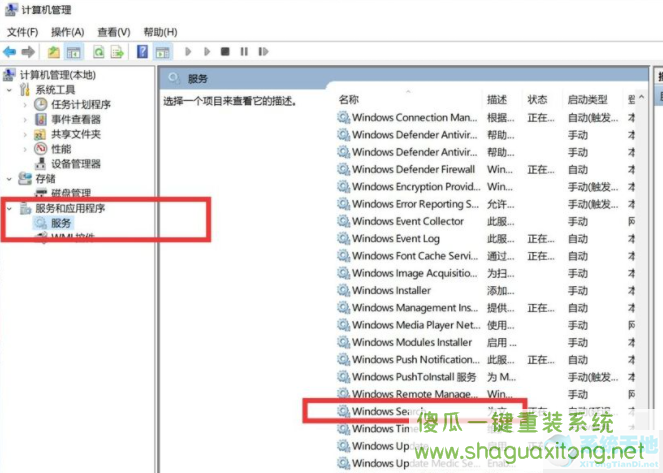Collapse the 服务和应用程序 tree node
The width and height of the screenshot is (663, 473).
[9, 208]
